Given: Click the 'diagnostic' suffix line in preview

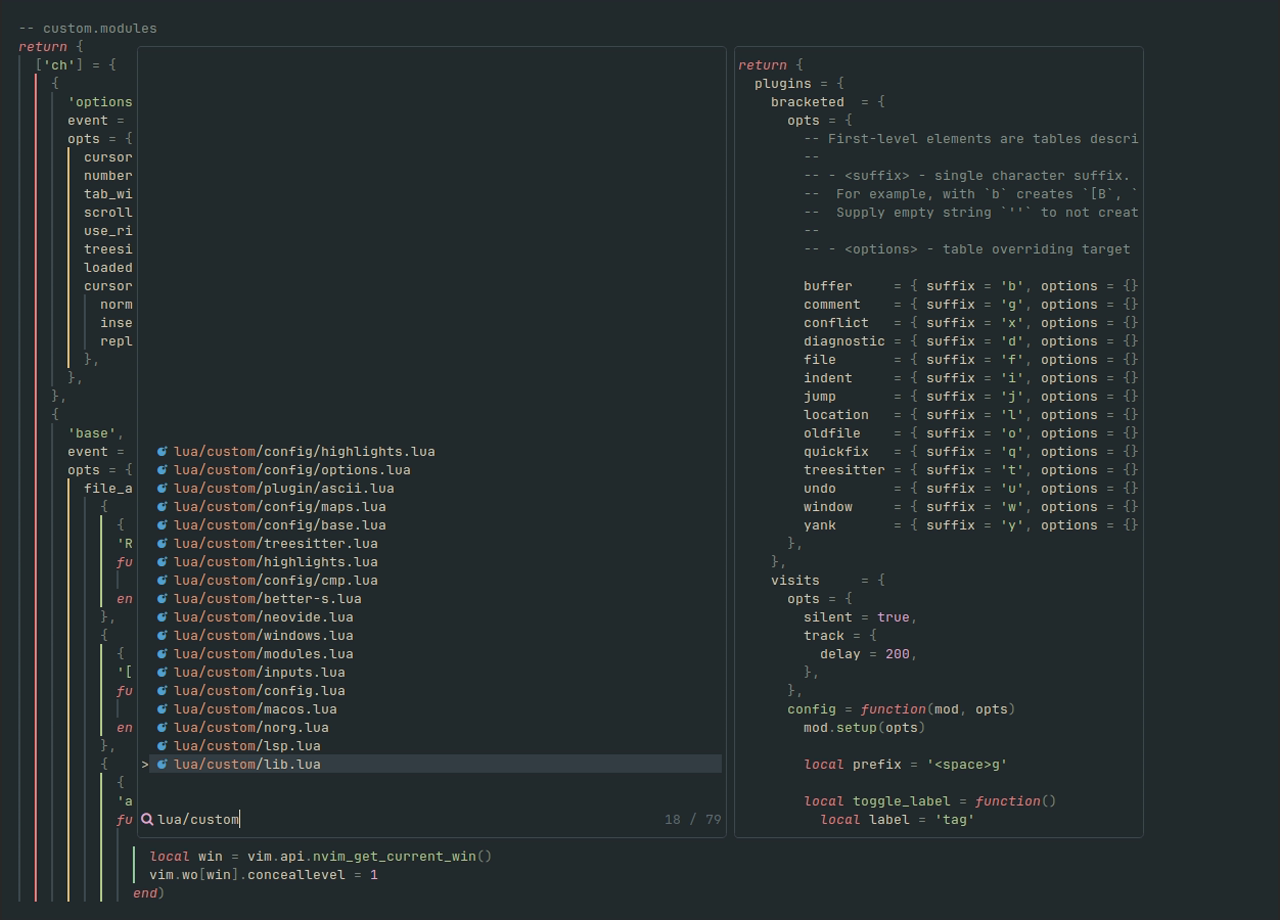Looking at the screenshot, I should pyautogui.click(x=971, y=341).
